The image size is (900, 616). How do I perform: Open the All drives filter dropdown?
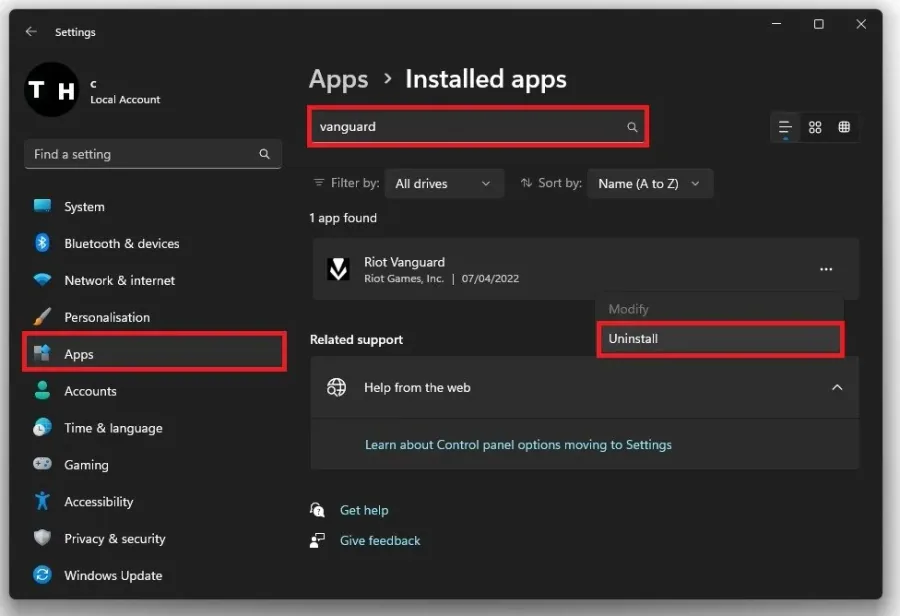[x=444, y=184]
